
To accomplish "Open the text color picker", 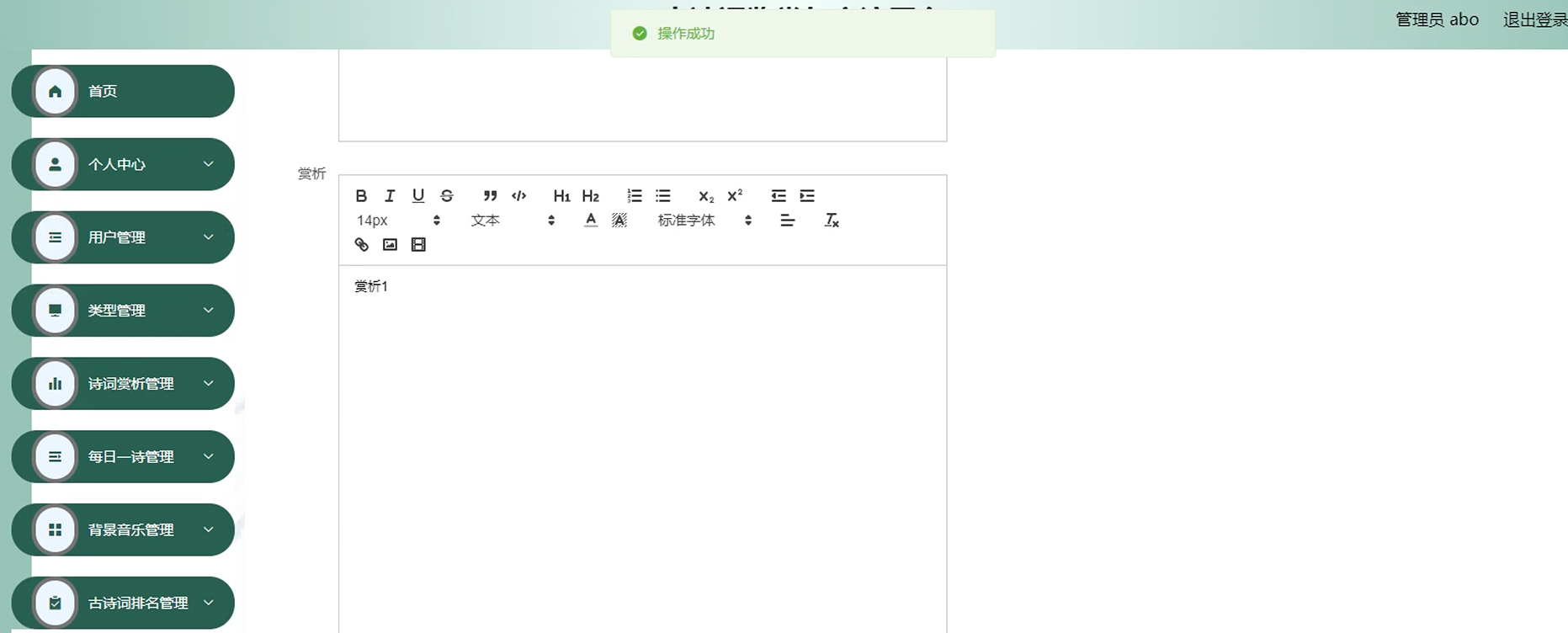I will click(591, 221).
